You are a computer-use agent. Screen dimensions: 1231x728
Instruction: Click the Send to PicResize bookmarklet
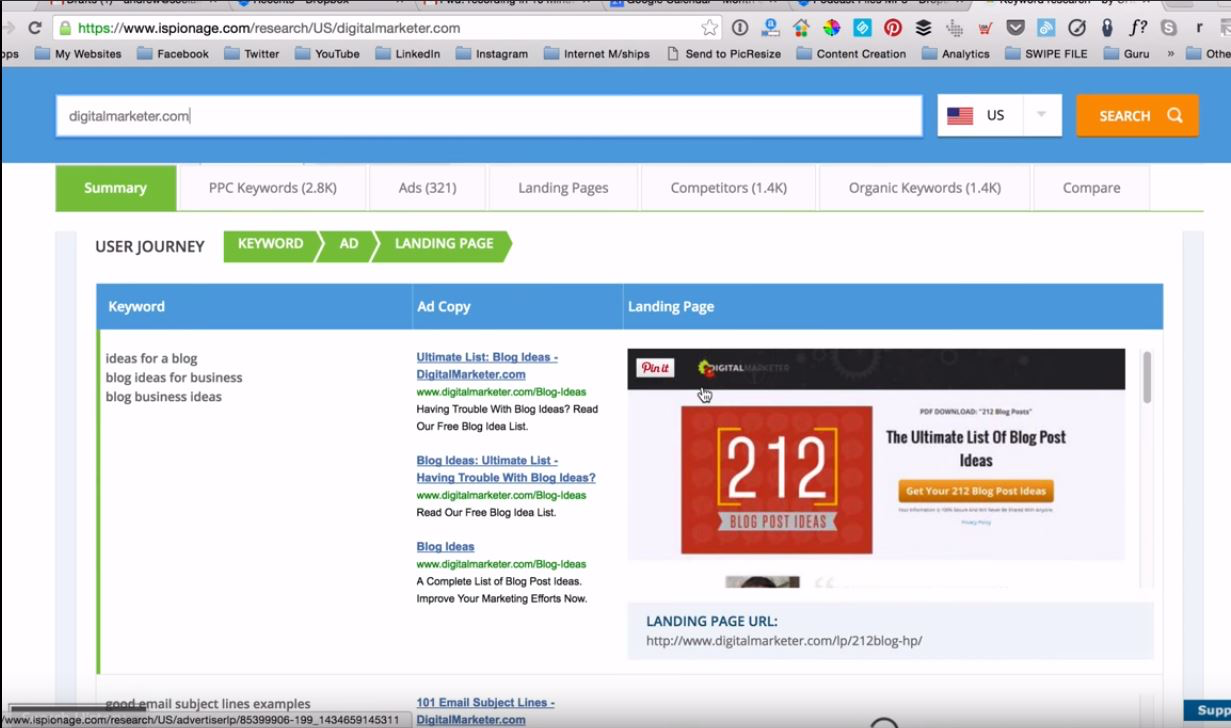724,54
